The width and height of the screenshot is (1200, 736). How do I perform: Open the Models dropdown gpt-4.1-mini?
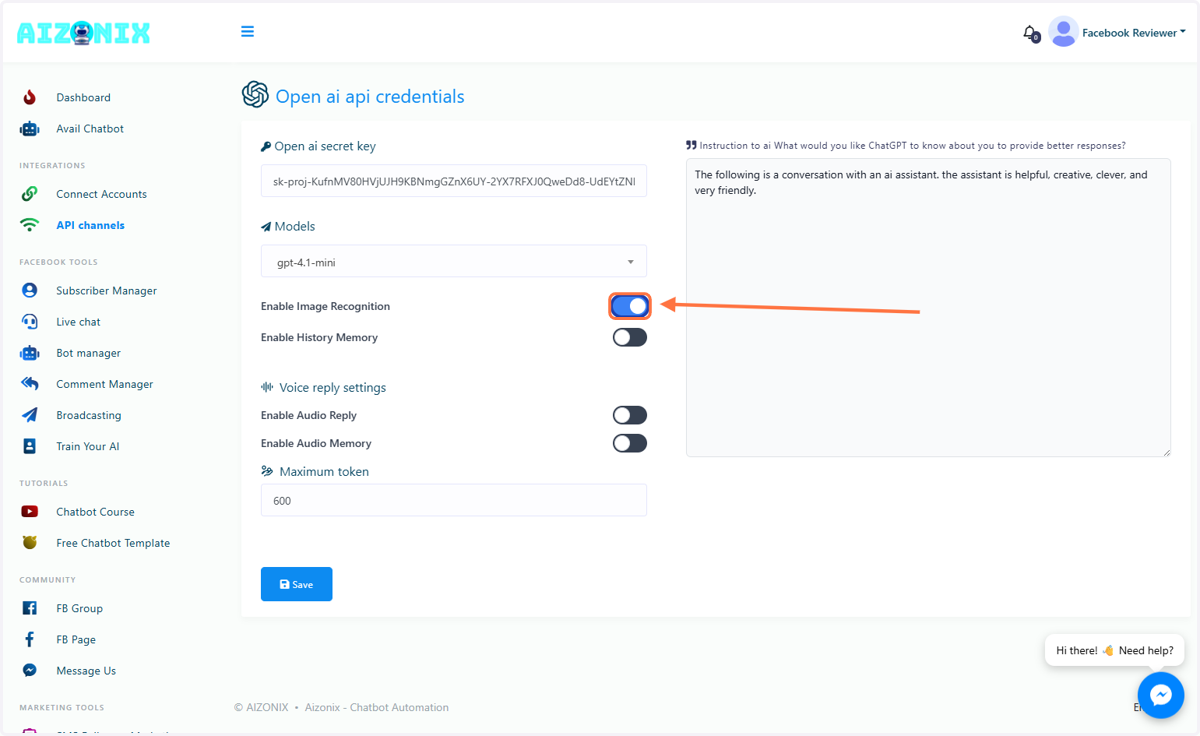click(x=454, y=262)
